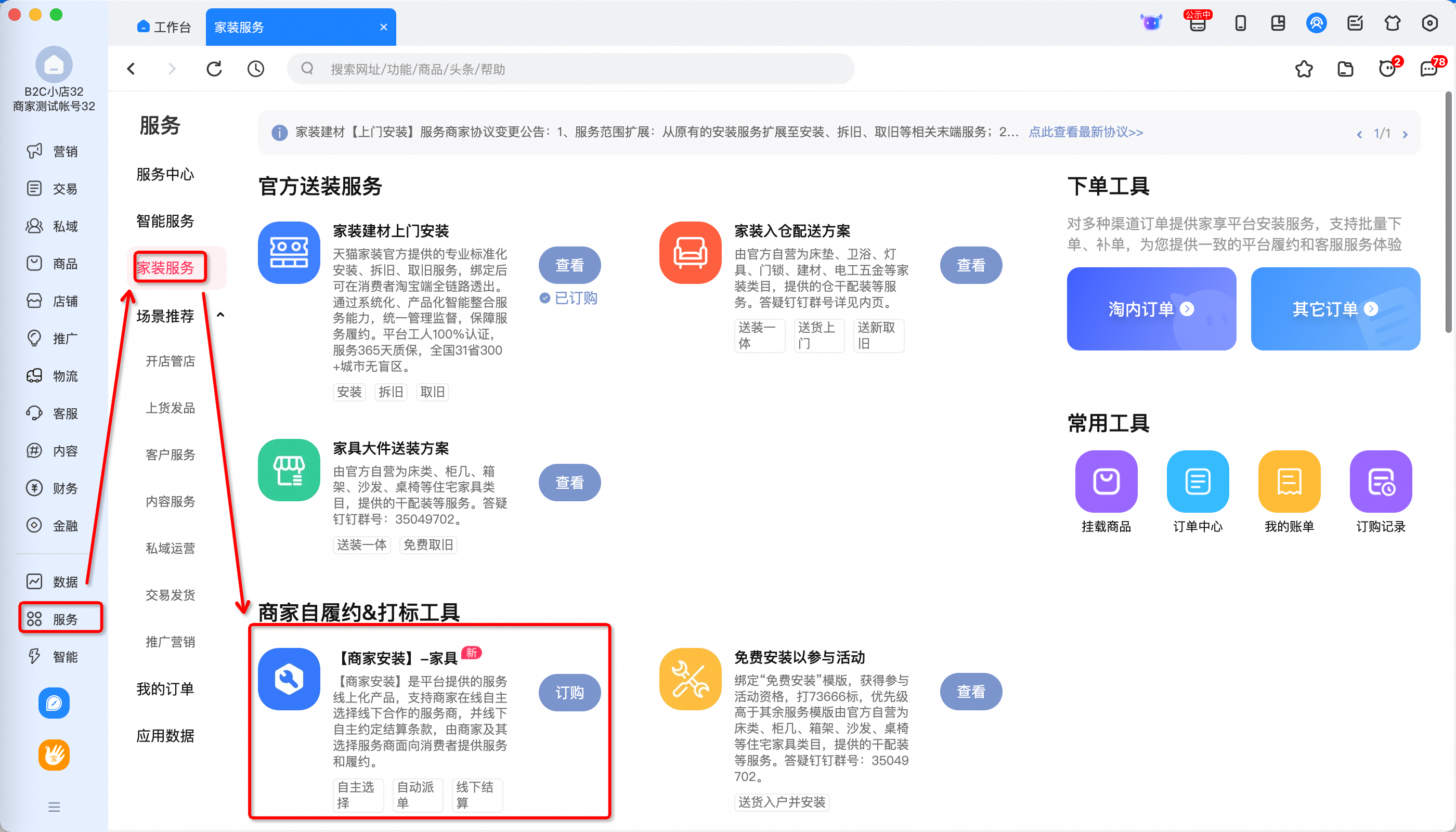Open the 店铺 sidebar section

(53, 301)
